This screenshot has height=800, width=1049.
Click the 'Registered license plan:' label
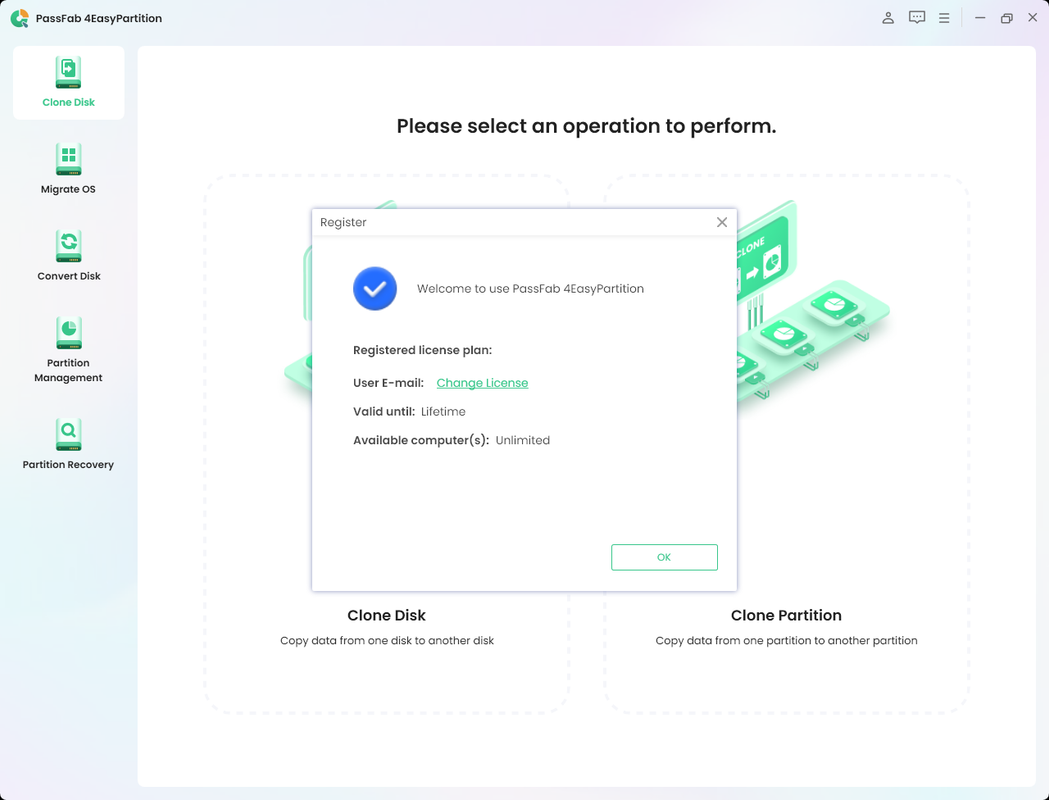pyautogui.click(x=422, y=350)
